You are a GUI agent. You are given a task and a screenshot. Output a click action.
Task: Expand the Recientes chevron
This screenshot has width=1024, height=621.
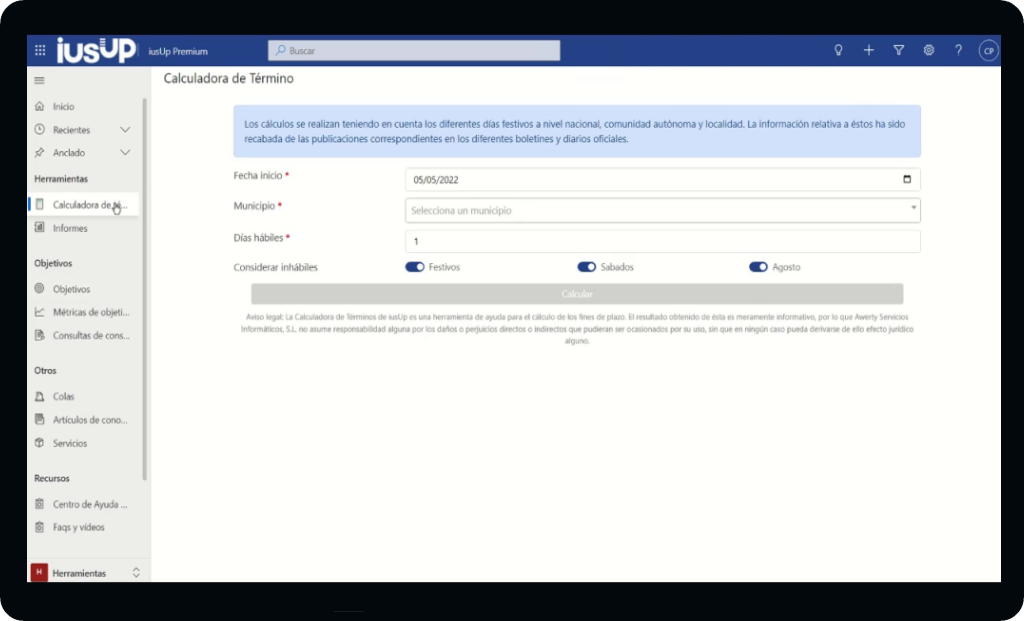(x=125, y=130)
